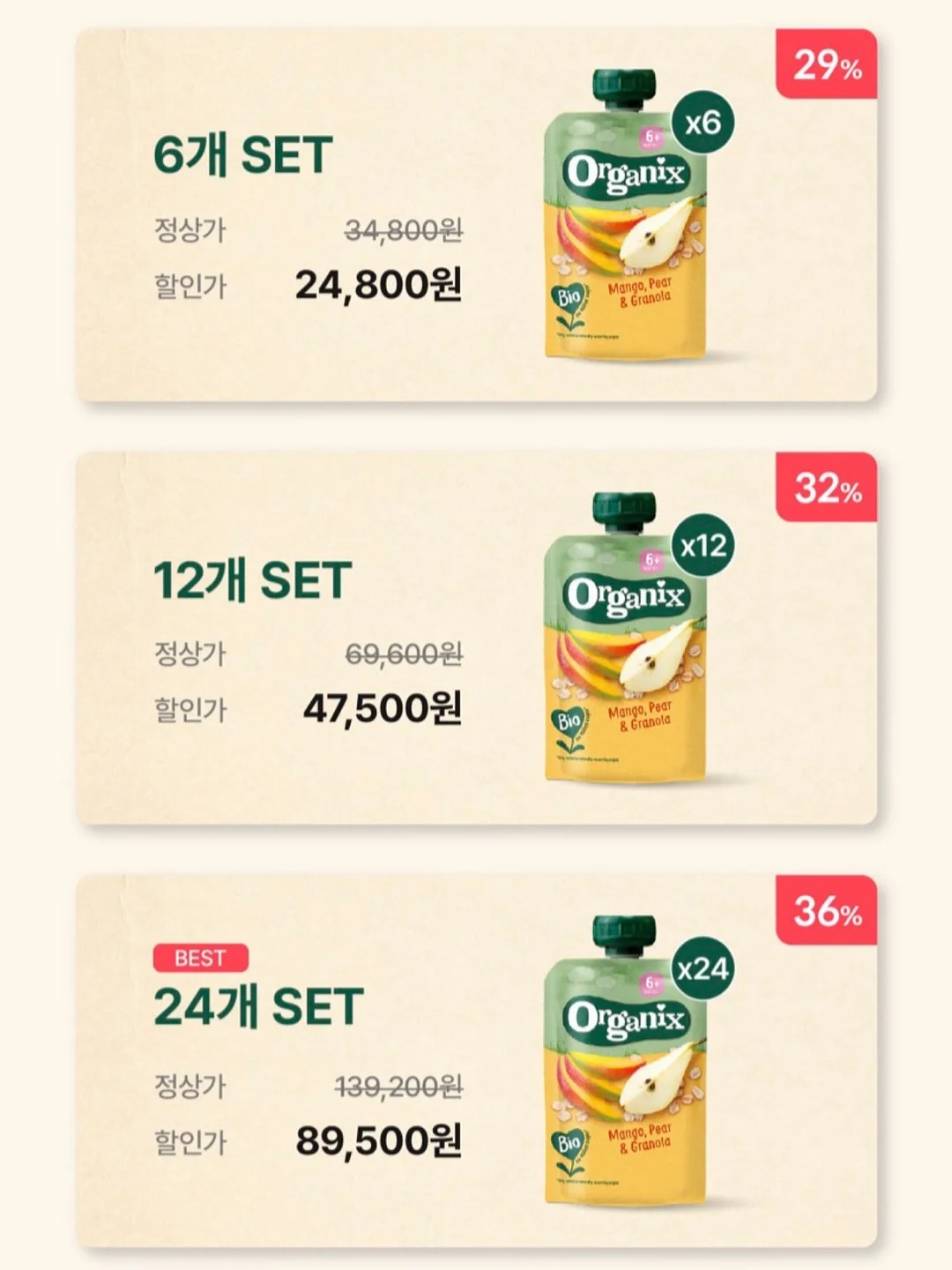Tap the x12 quantity circle
952x1270 pixels.
coord(703,545)
